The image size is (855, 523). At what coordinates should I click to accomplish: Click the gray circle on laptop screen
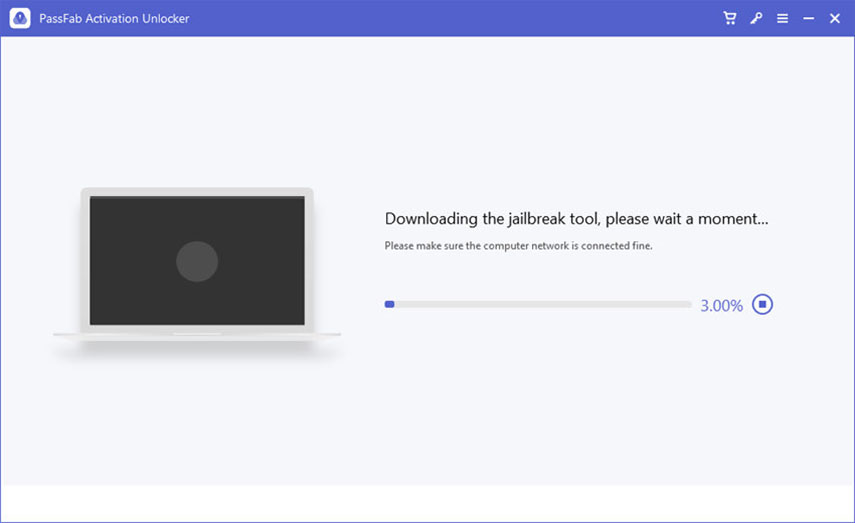coord(197,261)
